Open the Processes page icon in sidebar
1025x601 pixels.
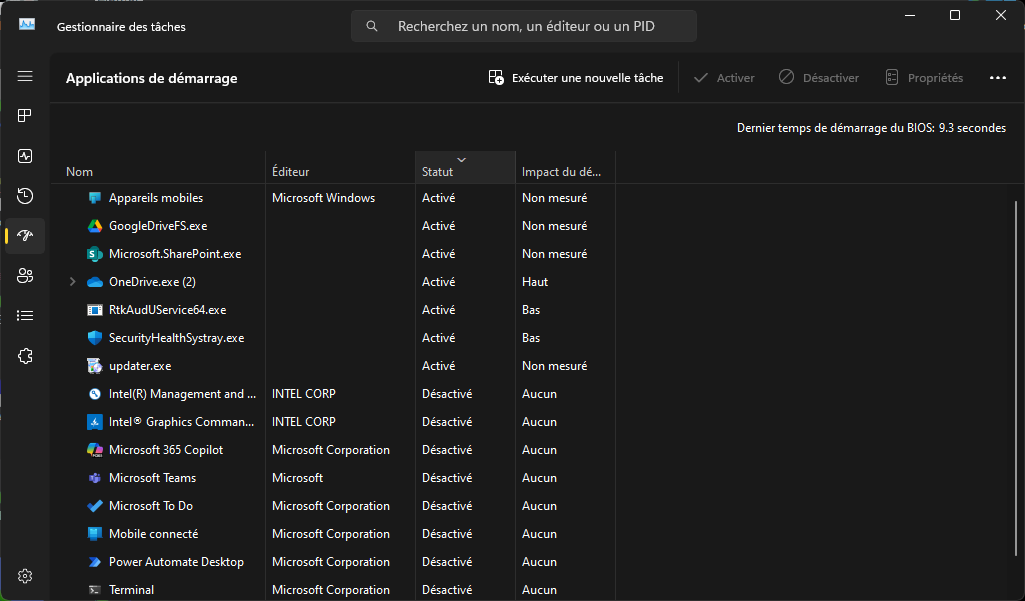(x=25, y=116)
